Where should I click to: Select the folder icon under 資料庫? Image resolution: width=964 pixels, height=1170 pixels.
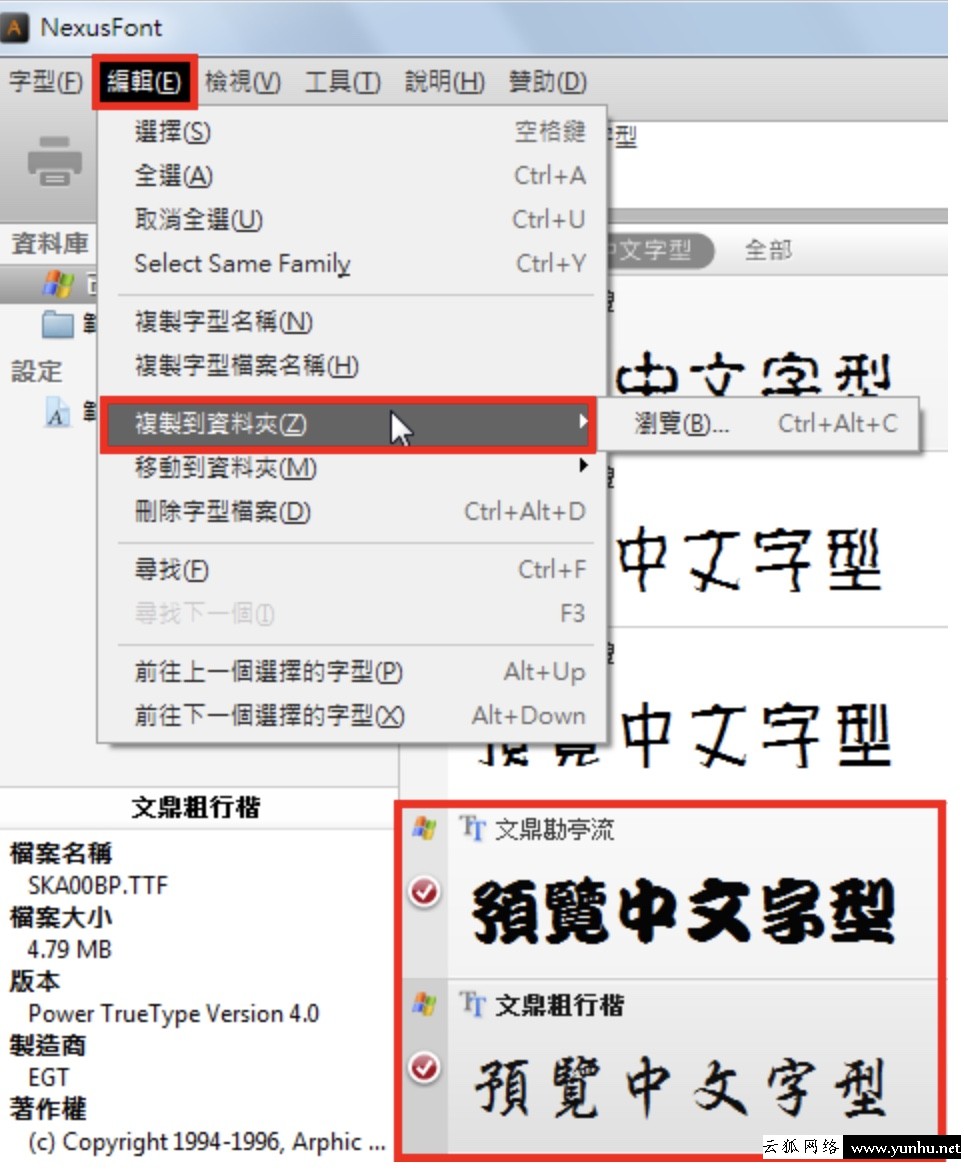pyautogui.click(x=57, y=325)
